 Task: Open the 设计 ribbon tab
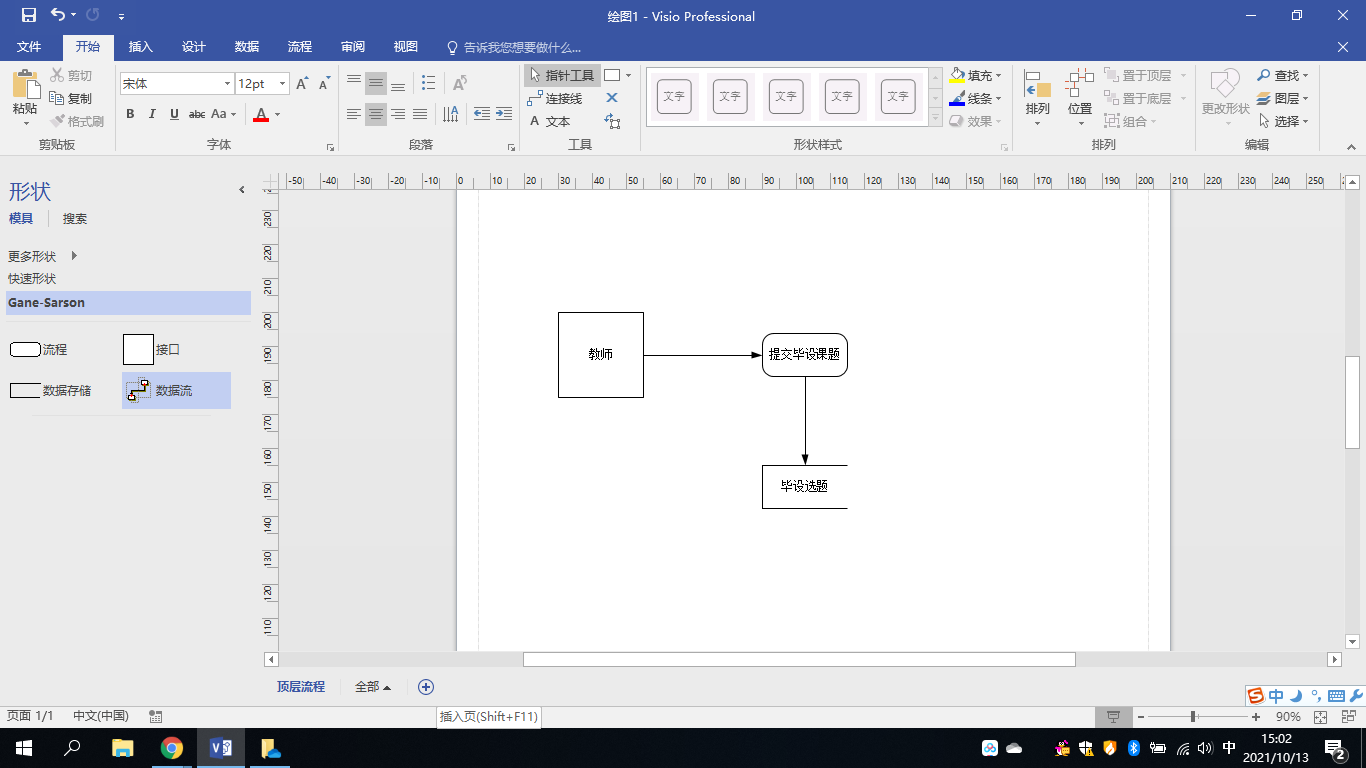(194, 47)
